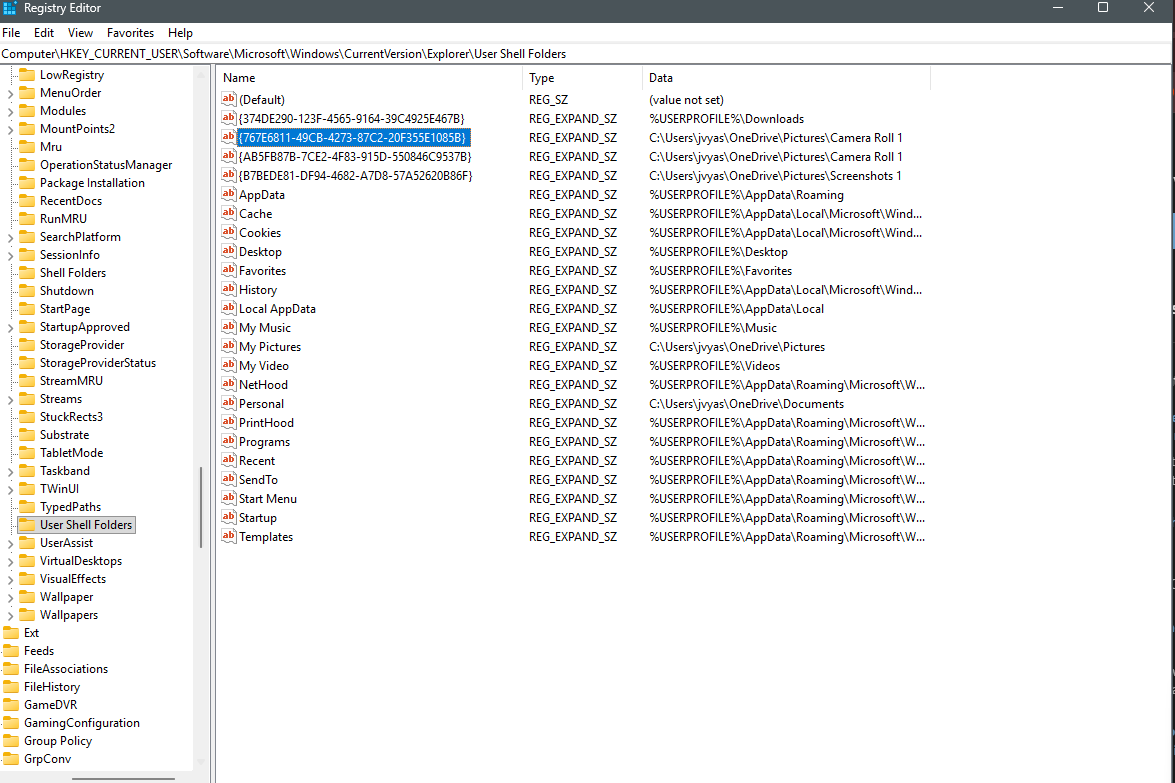Open the View menu

(80, 32)
